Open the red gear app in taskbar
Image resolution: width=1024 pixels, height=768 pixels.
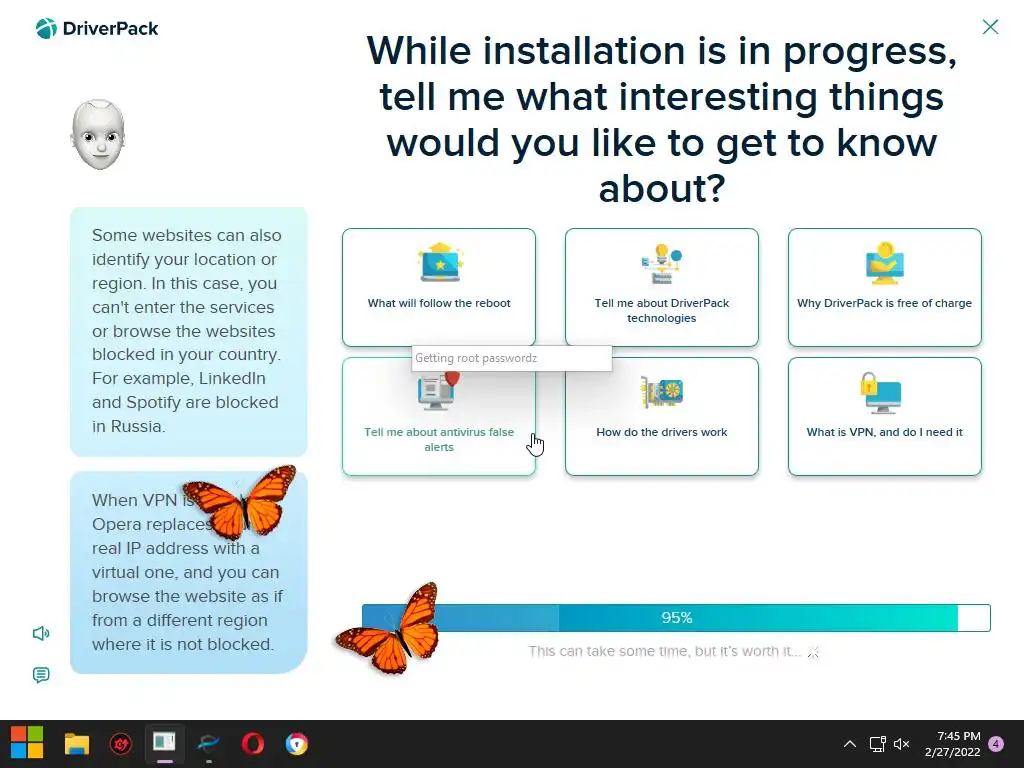coord(121,743)
